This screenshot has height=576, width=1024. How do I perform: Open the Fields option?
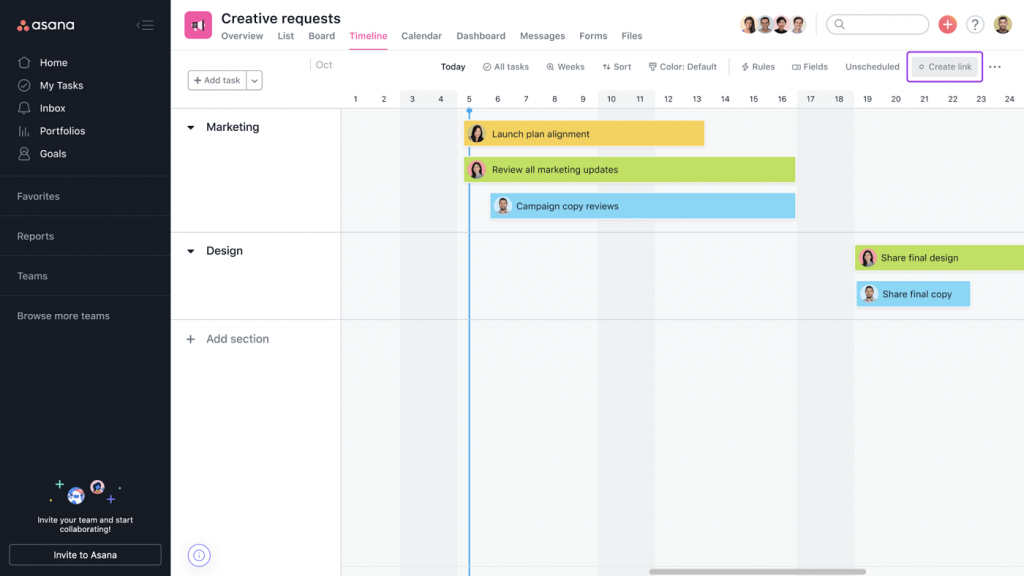click(809, 67)
